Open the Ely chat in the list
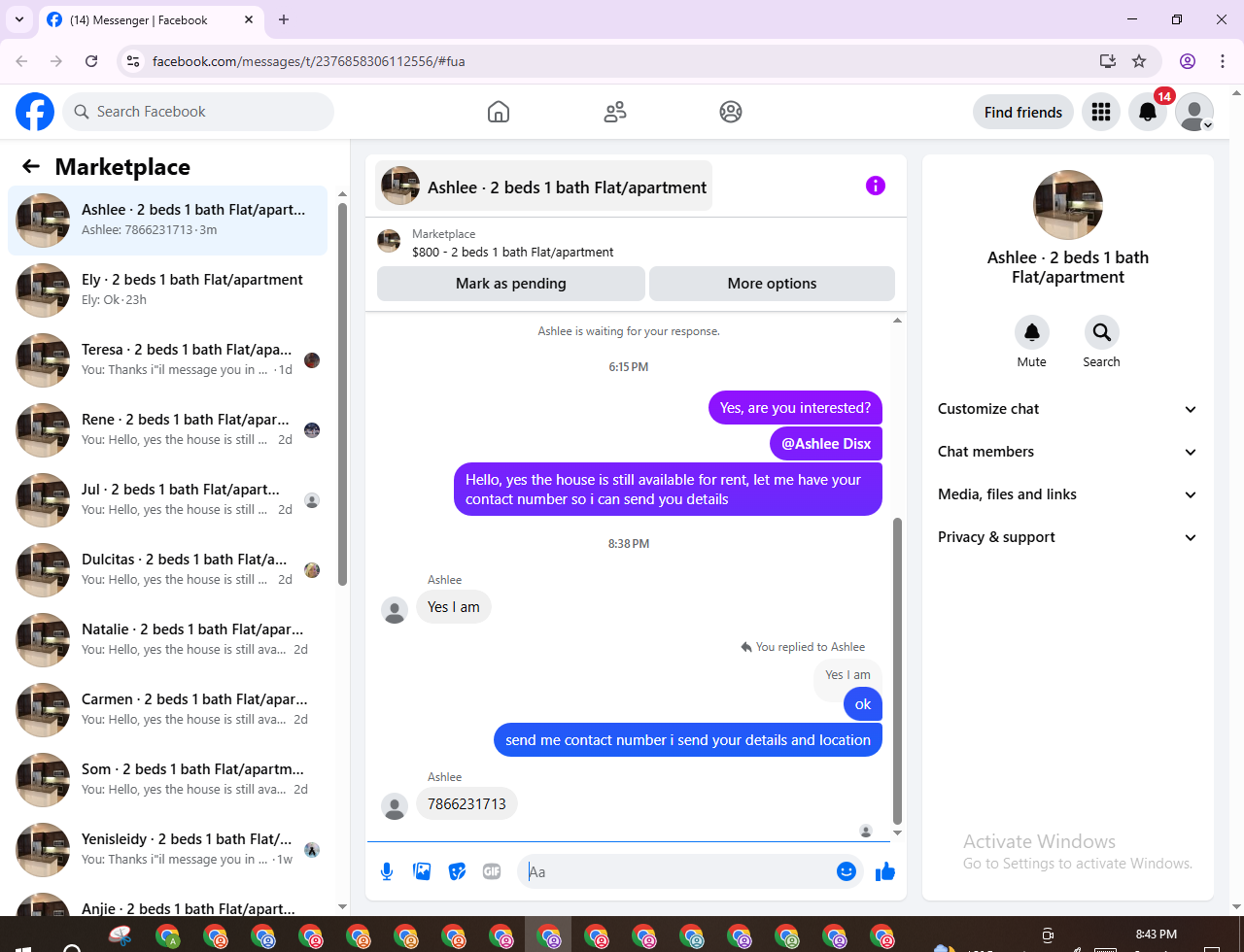This screenshot has height=952, width=1244. (167, 290)
